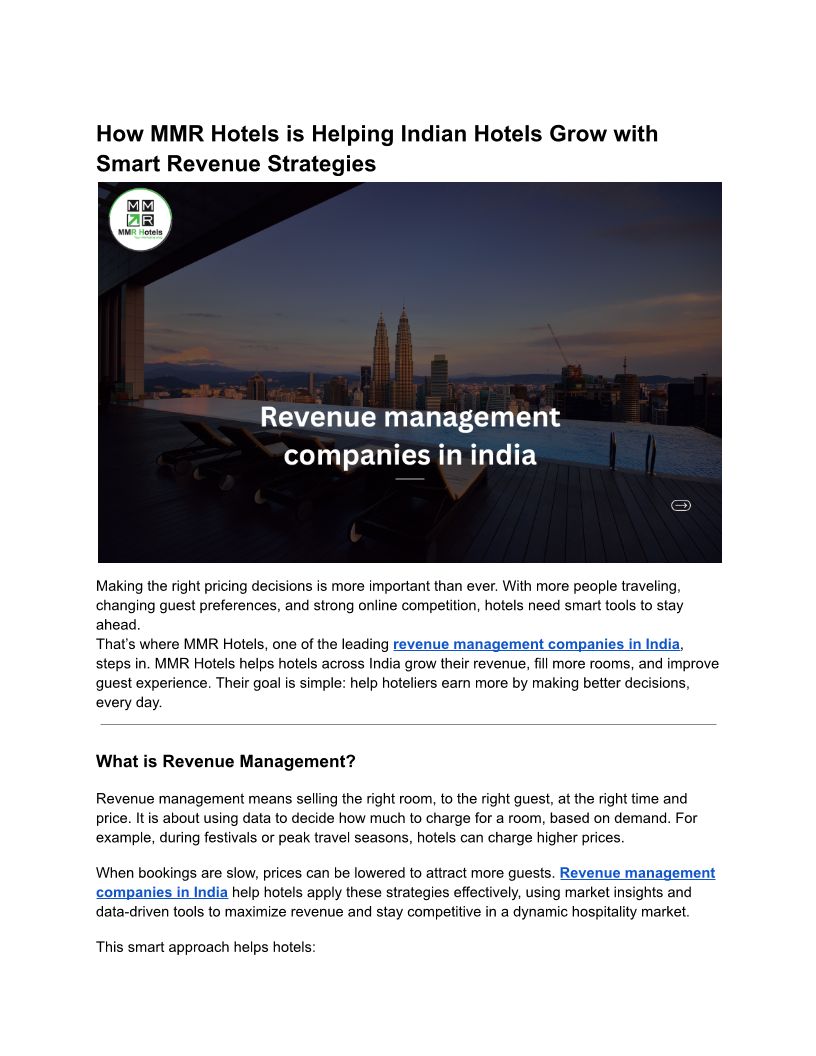The width and height of the screenshot is (816, 1056).
Task: Click the MMR Hotels circular logo
Action: (x=140, y=219)
